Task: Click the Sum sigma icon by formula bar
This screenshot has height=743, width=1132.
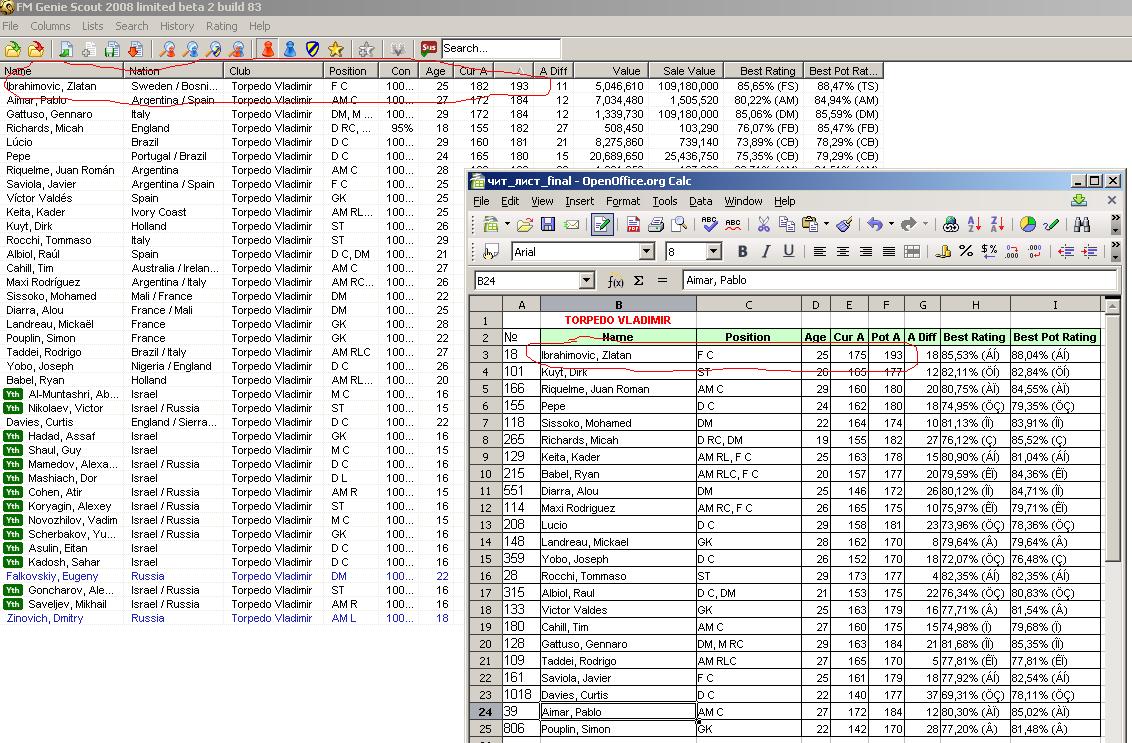Action: pyautogui.click(x=638, y=281)
